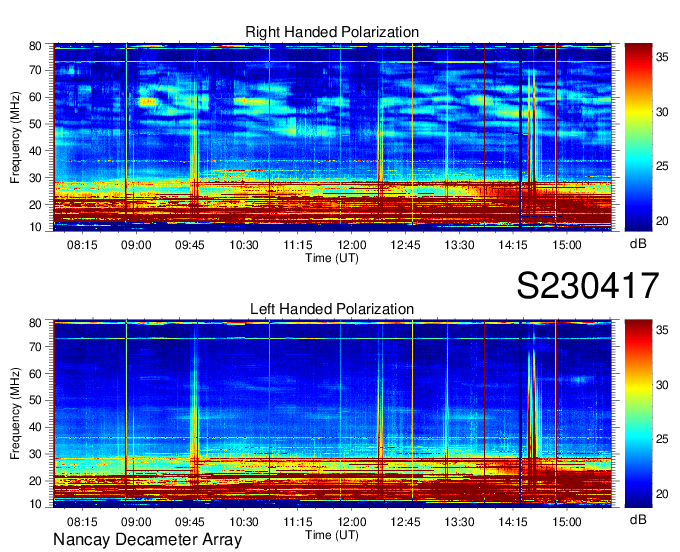Click "15:00" tick on Left Handed time axis

[567, 522]
